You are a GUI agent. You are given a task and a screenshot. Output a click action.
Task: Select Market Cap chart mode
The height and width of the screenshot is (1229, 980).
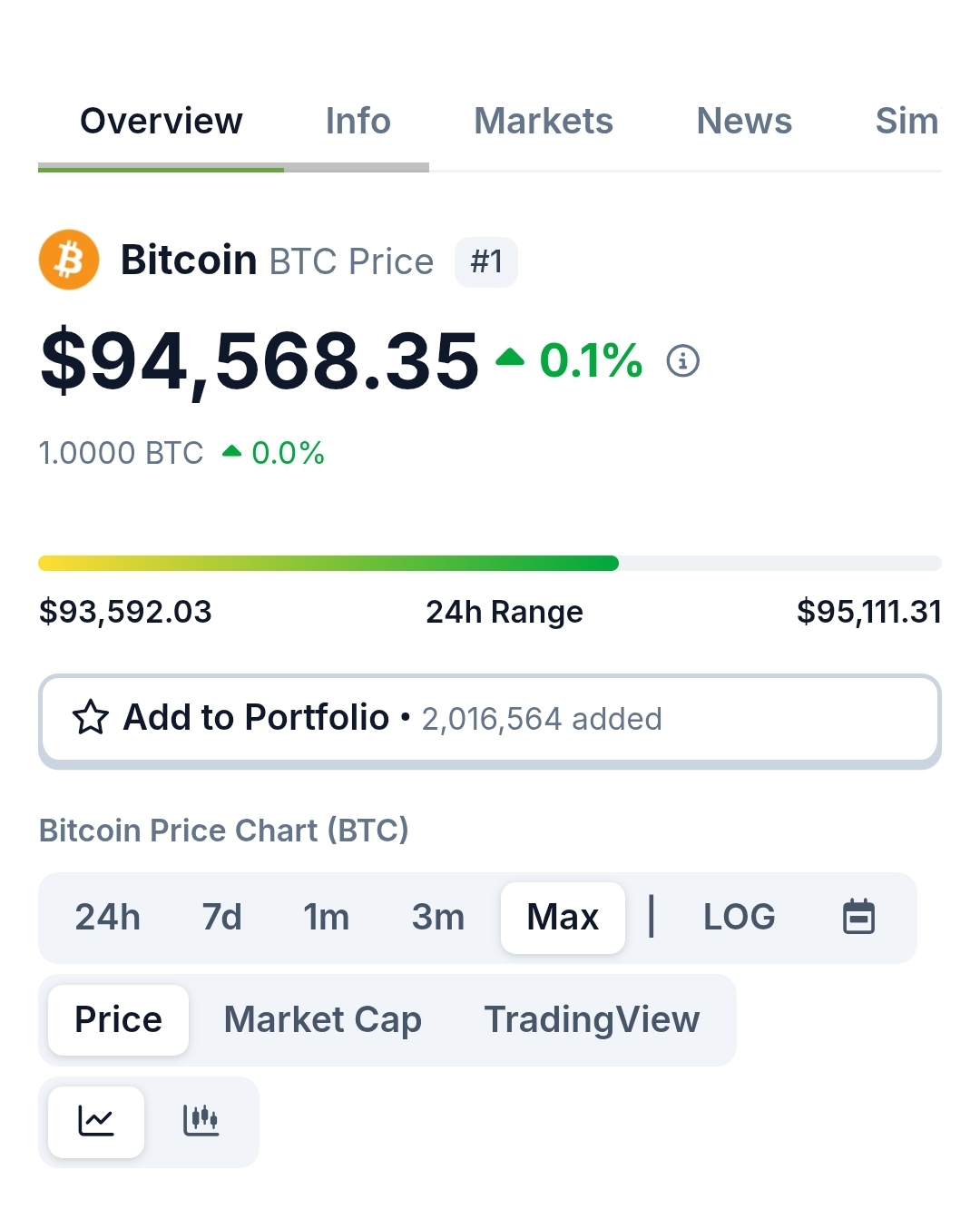[x=323, y=1020]
